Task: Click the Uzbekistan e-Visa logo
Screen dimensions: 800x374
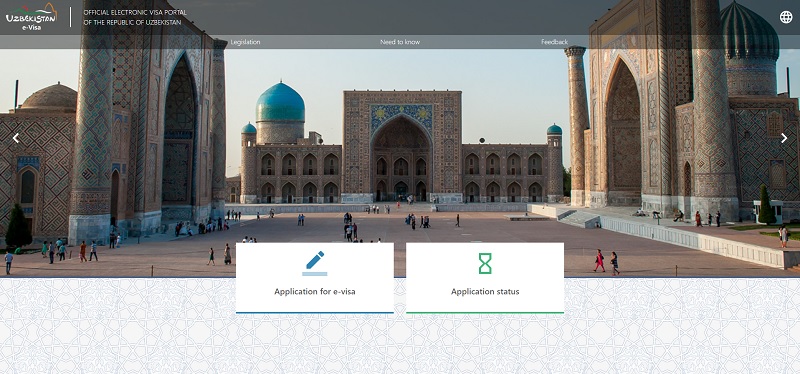Action: 31,17
